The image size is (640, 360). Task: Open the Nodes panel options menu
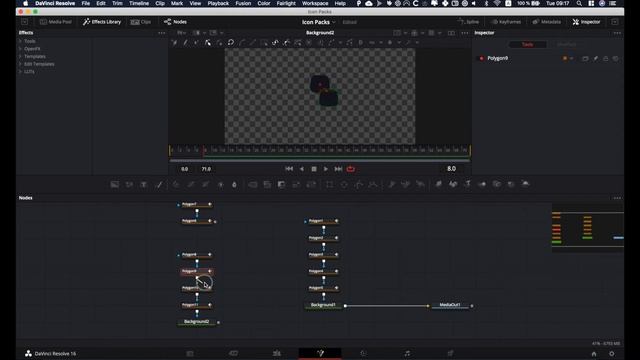617,198
